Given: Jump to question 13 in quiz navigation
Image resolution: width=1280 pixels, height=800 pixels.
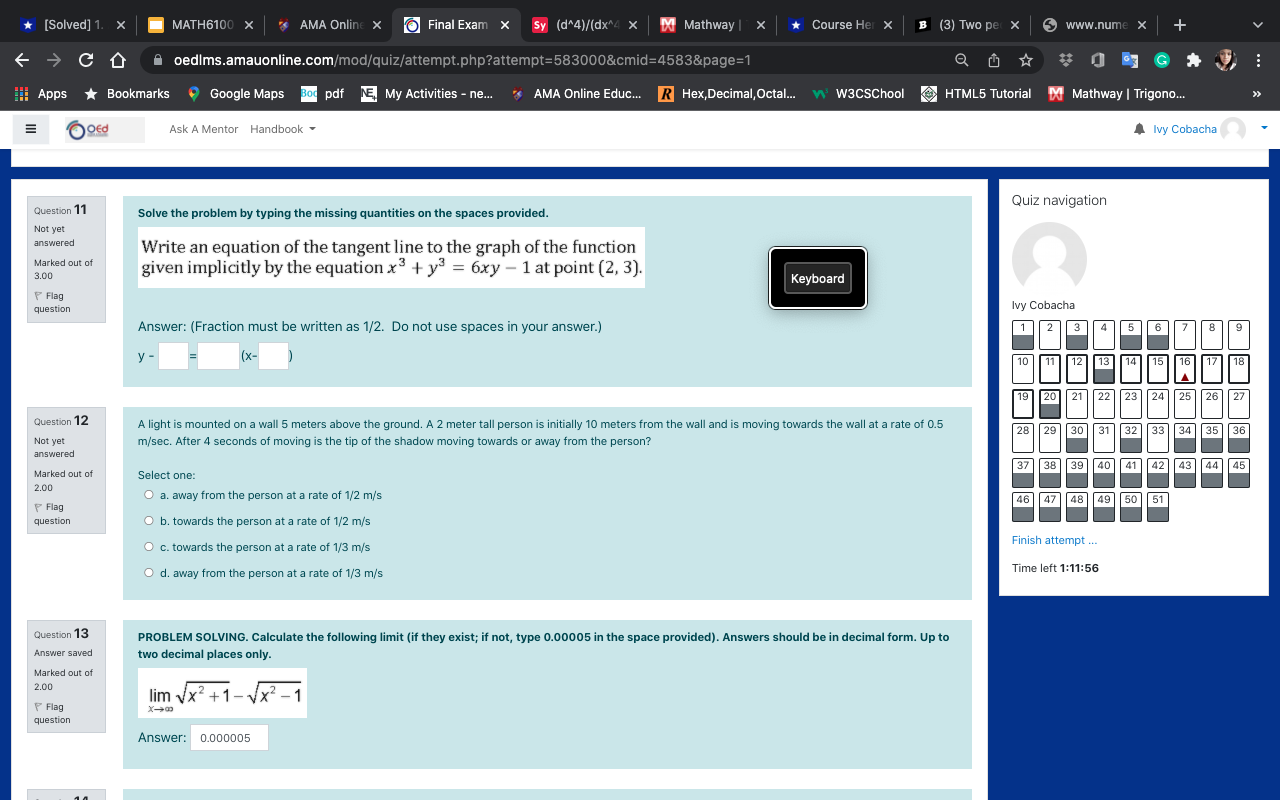Looking at the screenshot, I should point(1104,368).
